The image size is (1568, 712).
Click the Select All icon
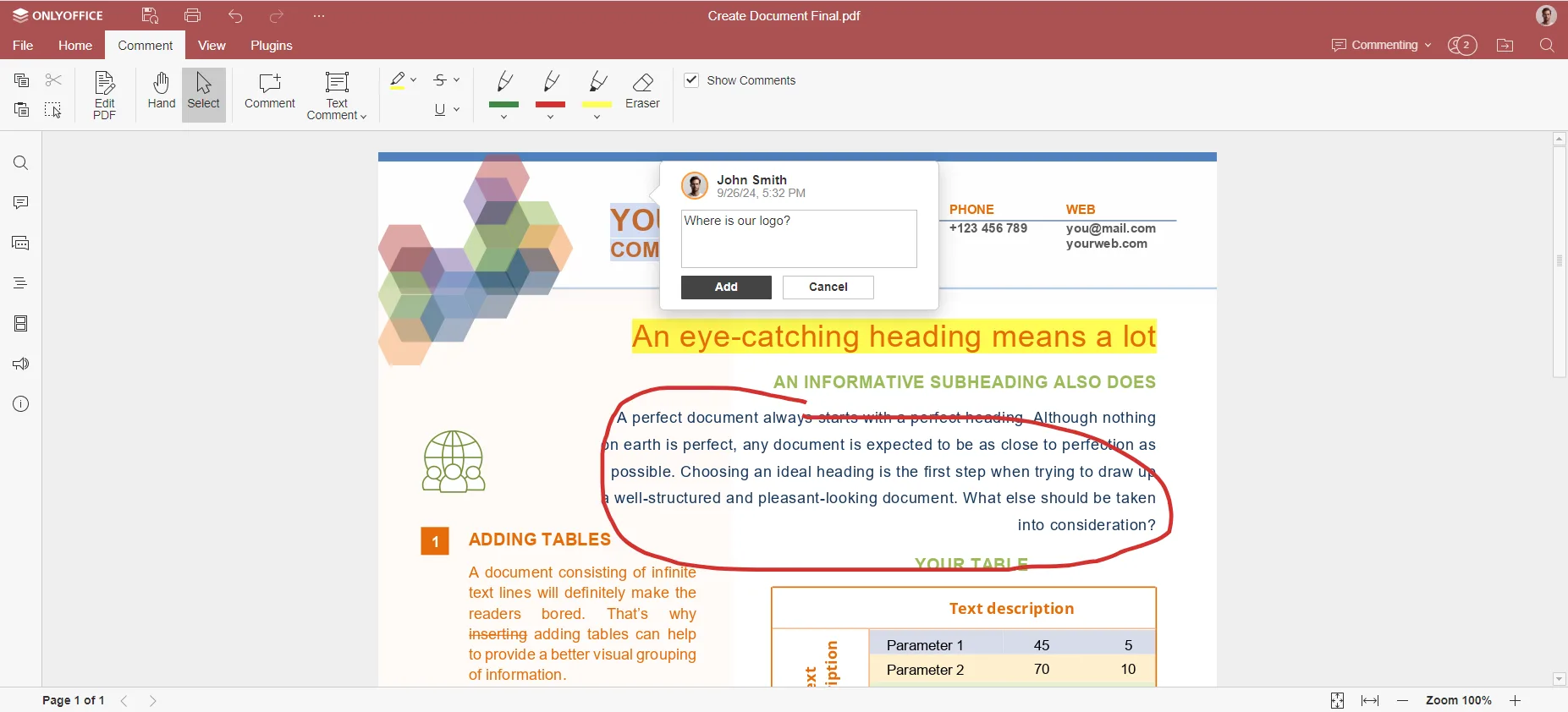tap(53, 110)
